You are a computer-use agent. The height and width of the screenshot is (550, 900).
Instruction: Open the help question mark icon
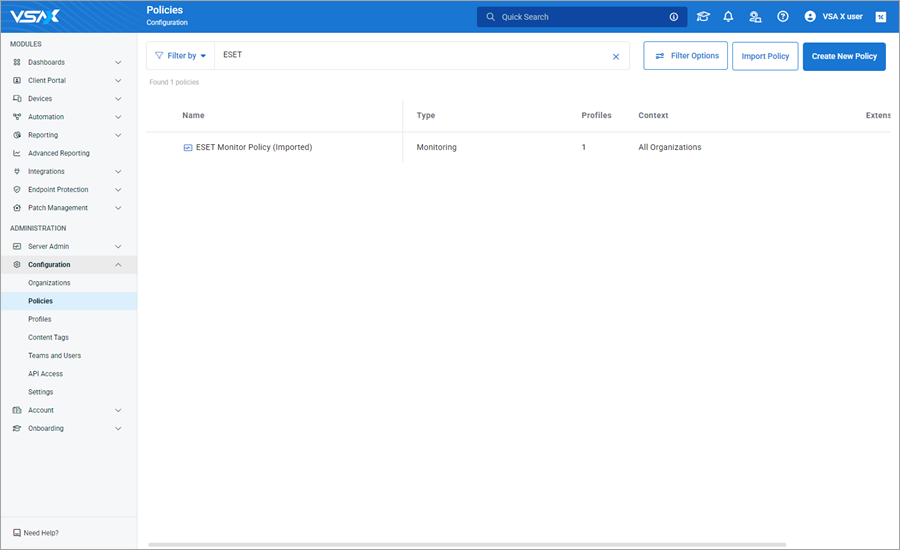[x=783, y=17]
